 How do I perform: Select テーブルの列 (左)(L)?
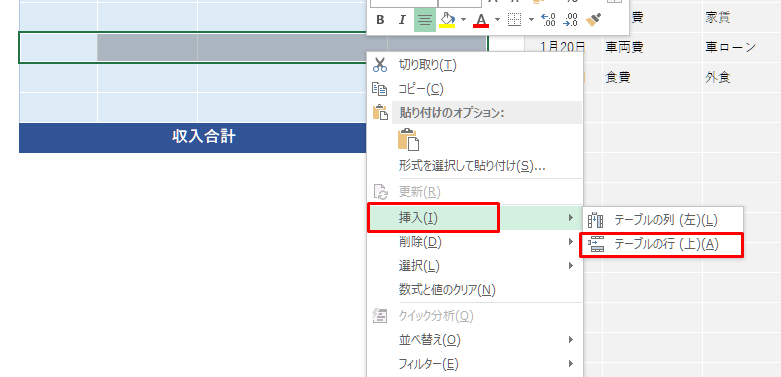pos(663,220)
